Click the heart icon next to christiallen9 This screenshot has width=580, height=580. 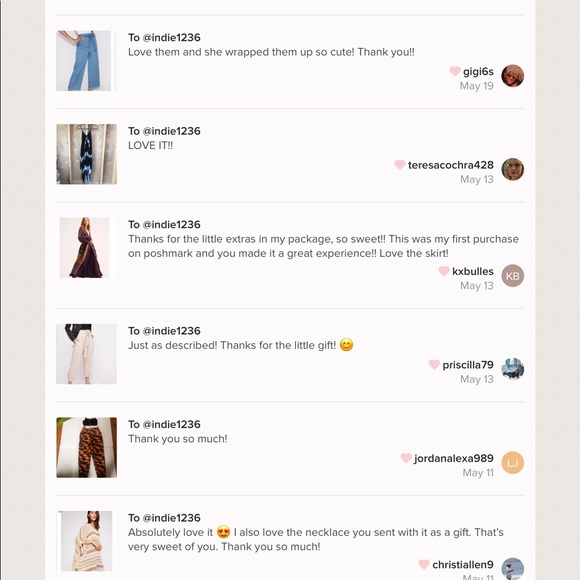(424, 564)
